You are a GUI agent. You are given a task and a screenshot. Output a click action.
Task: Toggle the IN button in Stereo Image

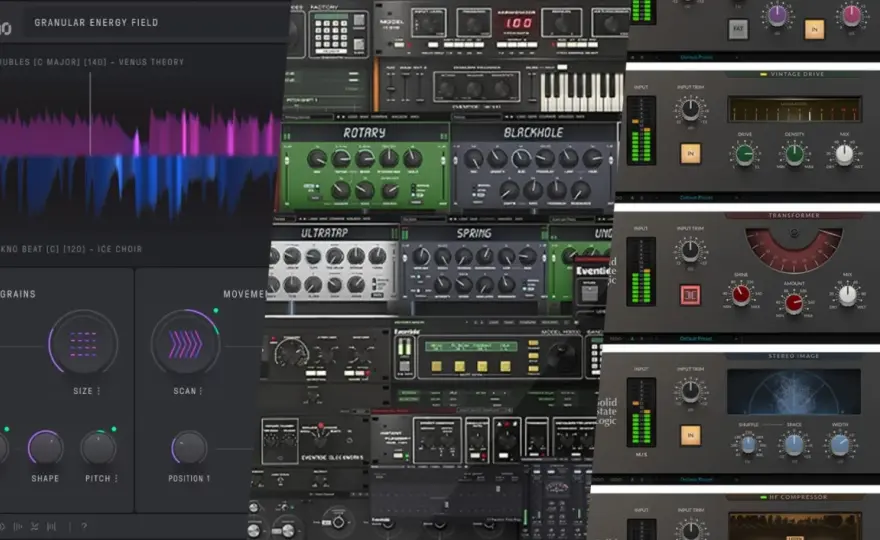[x=690, y=435]
